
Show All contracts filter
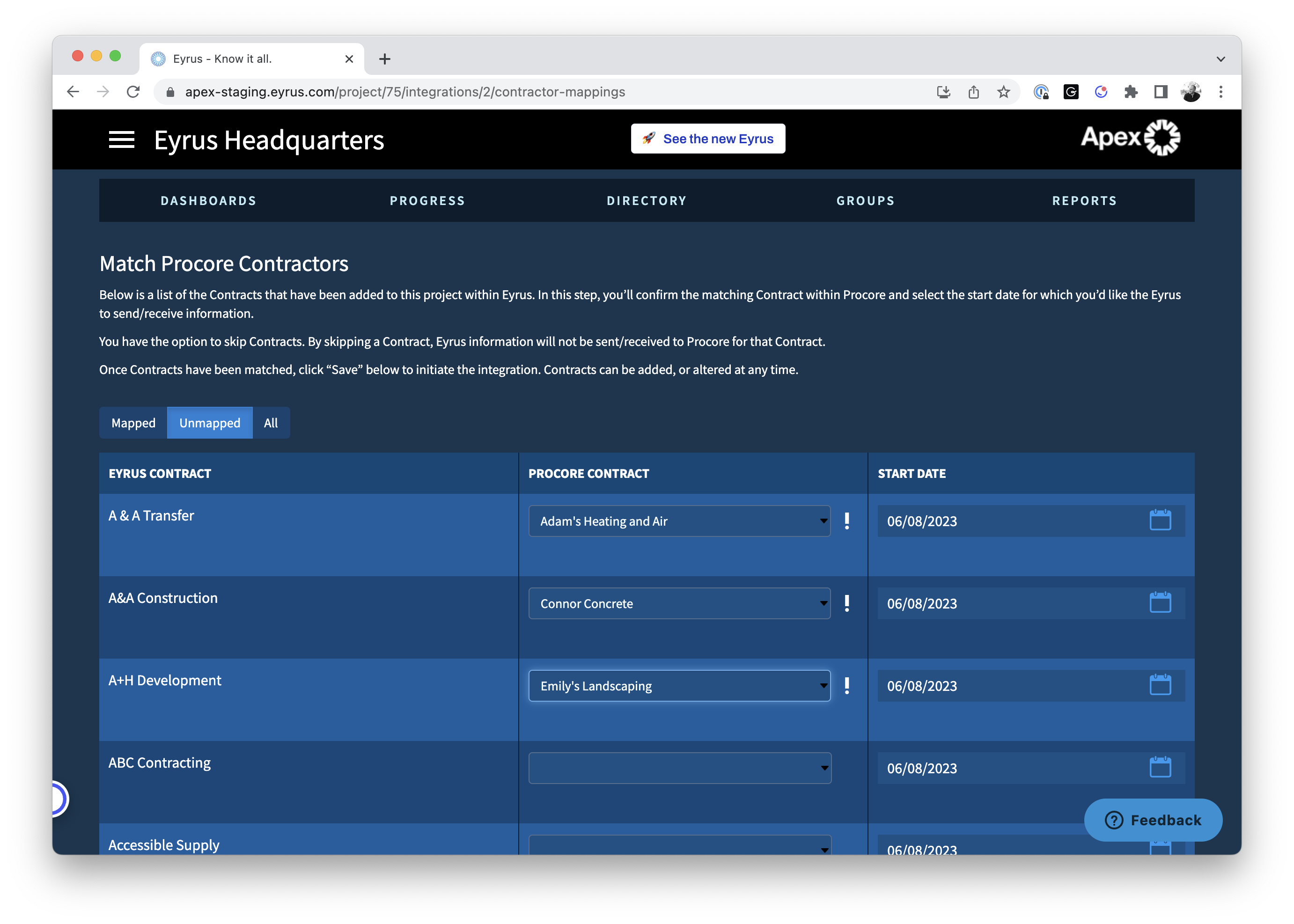point(271,423)
